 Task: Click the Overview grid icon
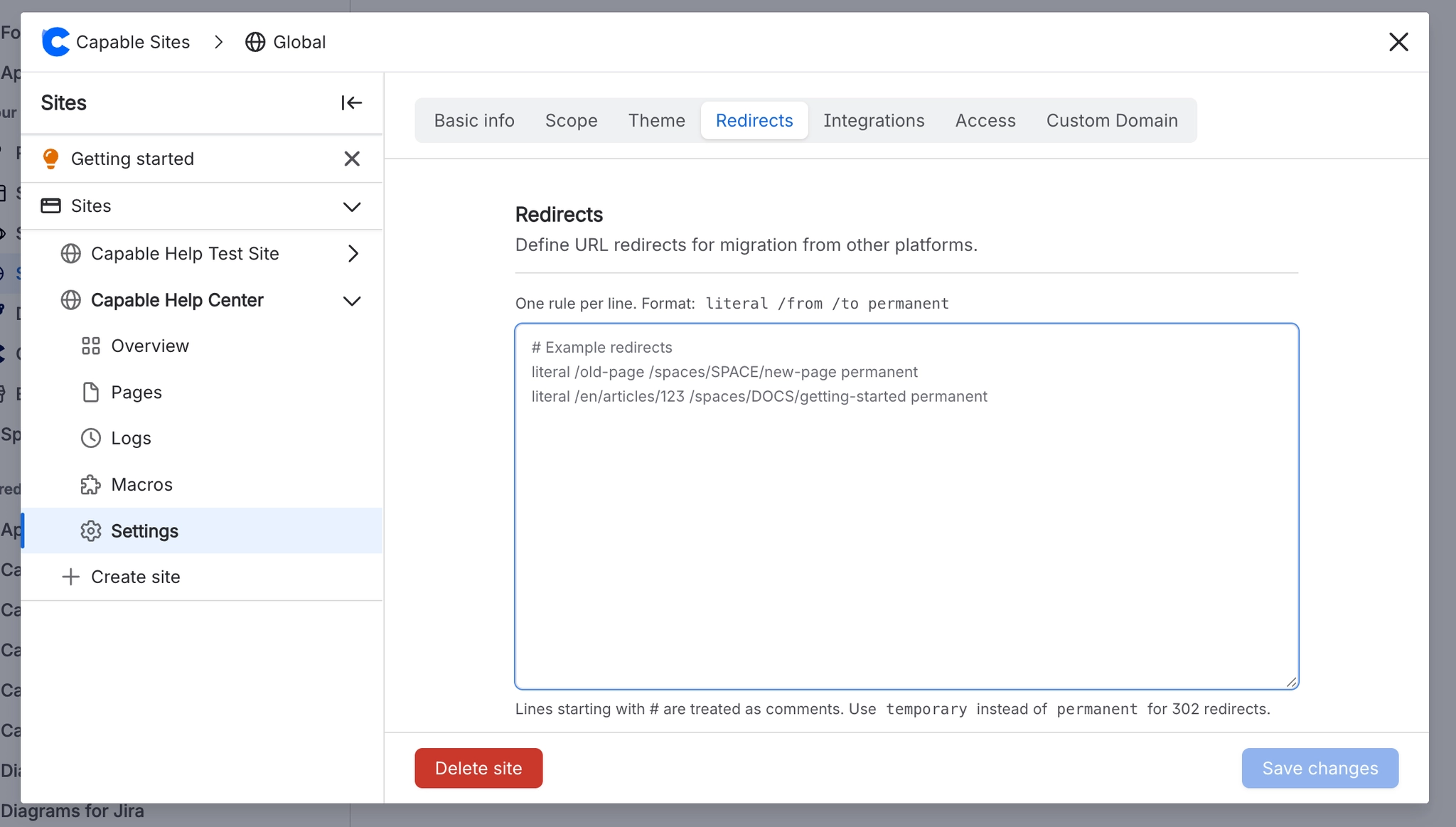click(91, 346)
